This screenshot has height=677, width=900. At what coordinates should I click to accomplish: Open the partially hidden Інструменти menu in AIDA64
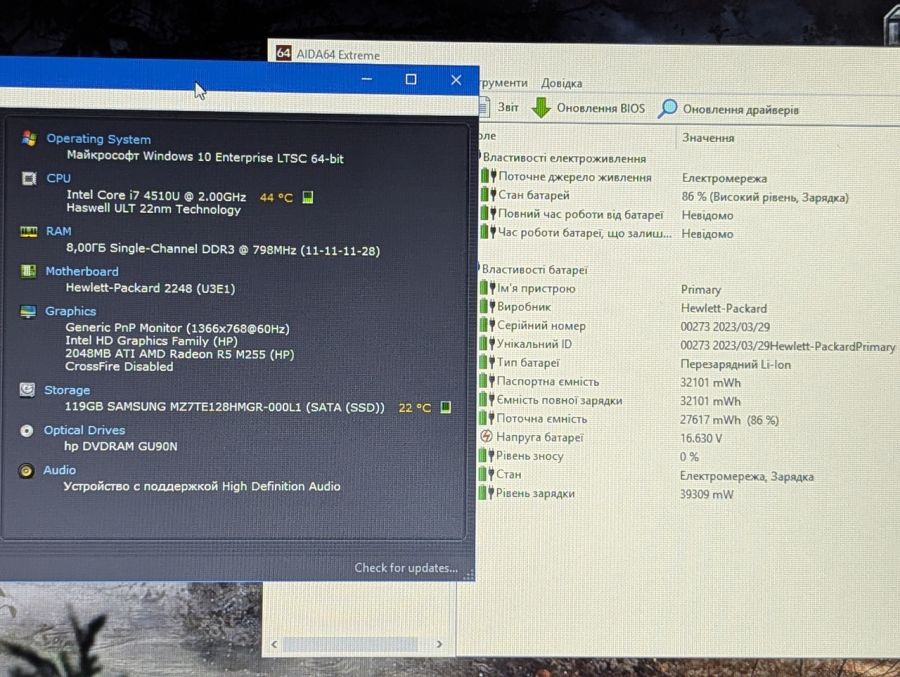click(x=503, y=83)
